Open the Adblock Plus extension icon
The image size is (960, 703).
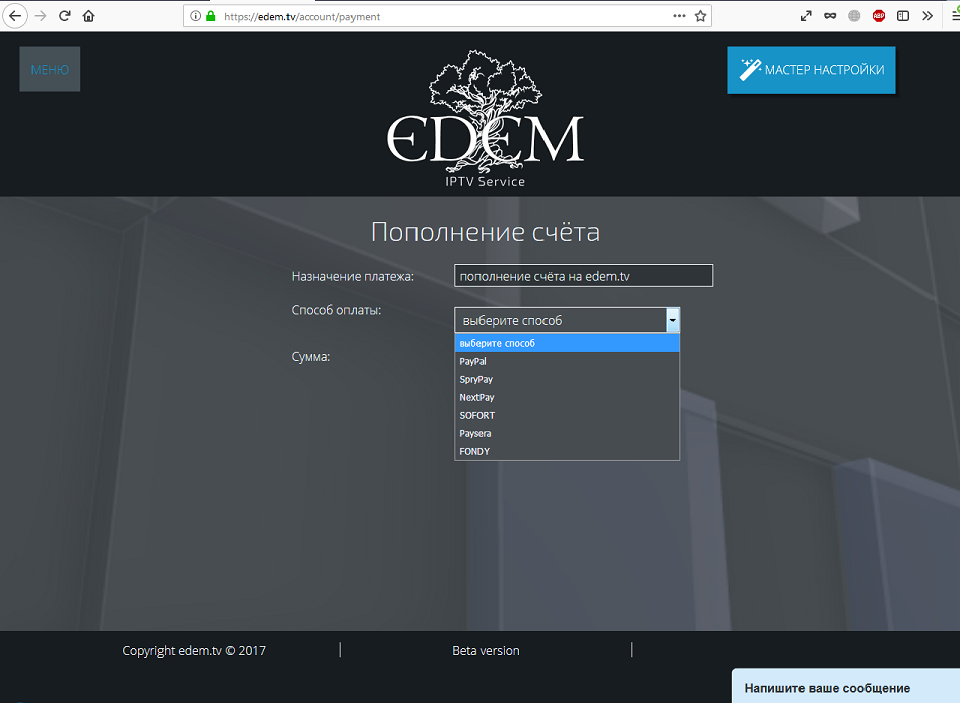coord(879,16)
